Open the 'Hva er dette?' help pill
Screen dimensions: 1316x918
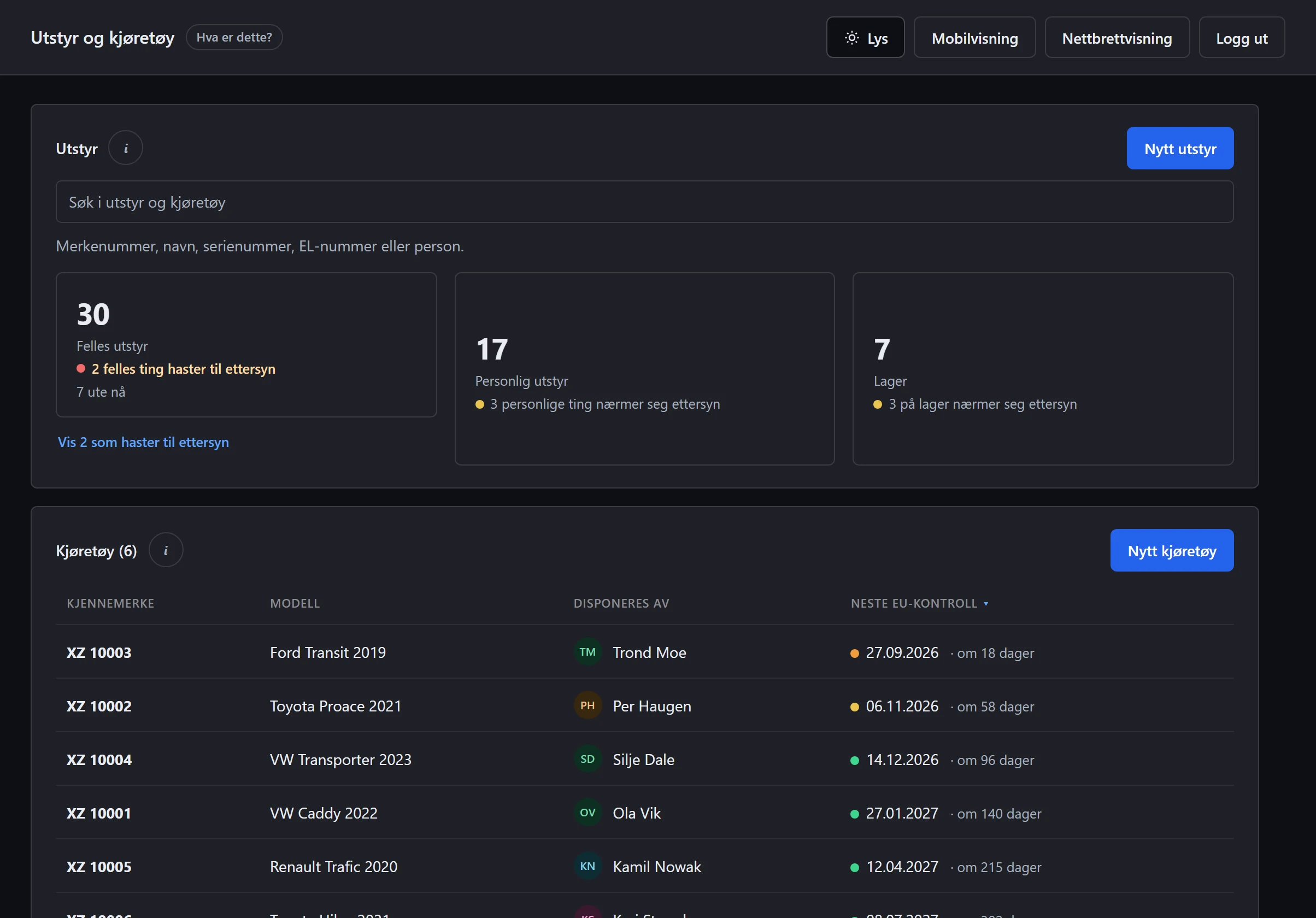tap(234, 37)
